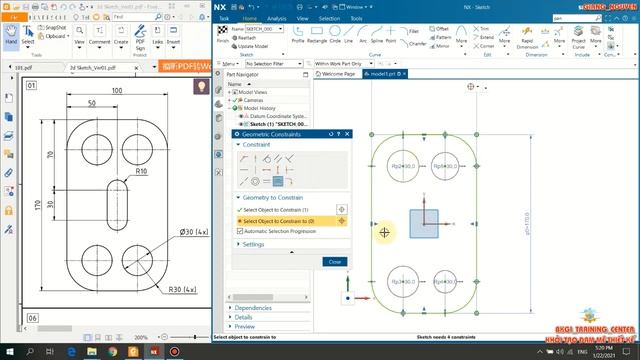
Task: Open the Tools ribbon tab
Action: coord(356,18)
